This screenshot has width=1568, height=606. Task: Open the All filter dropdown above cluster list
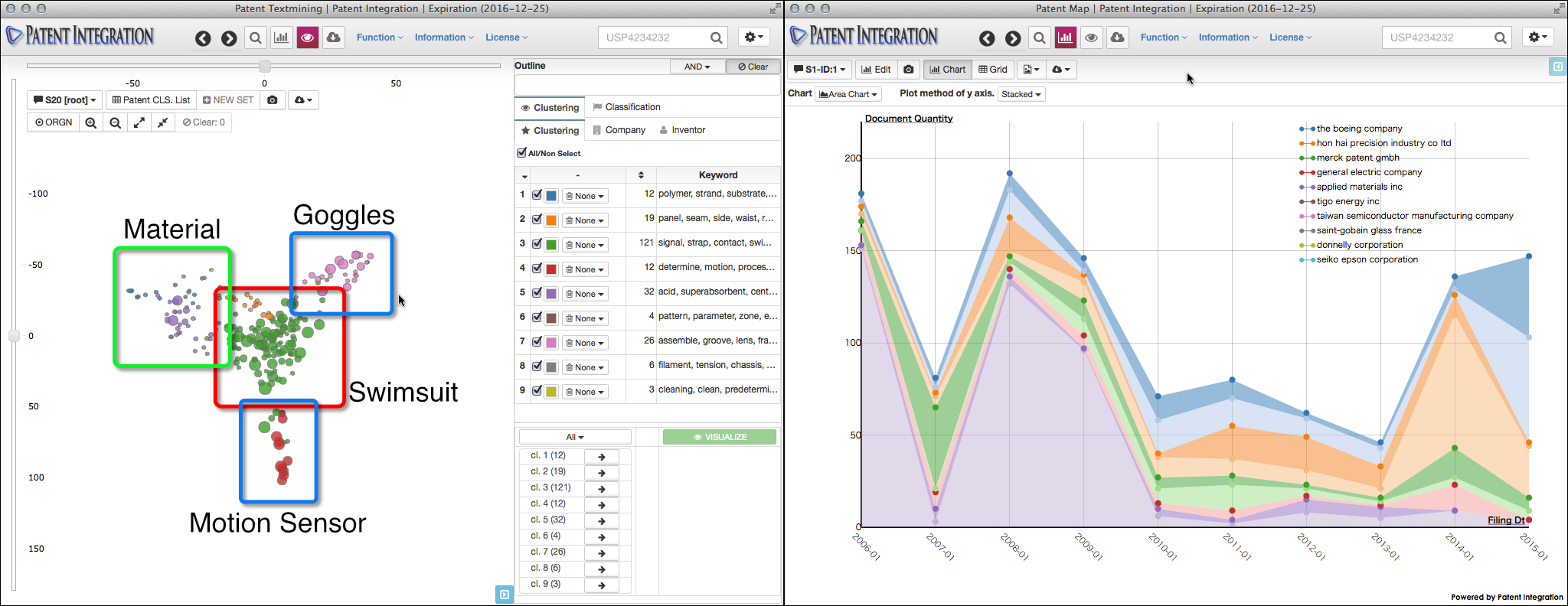(x=575, y=437)
